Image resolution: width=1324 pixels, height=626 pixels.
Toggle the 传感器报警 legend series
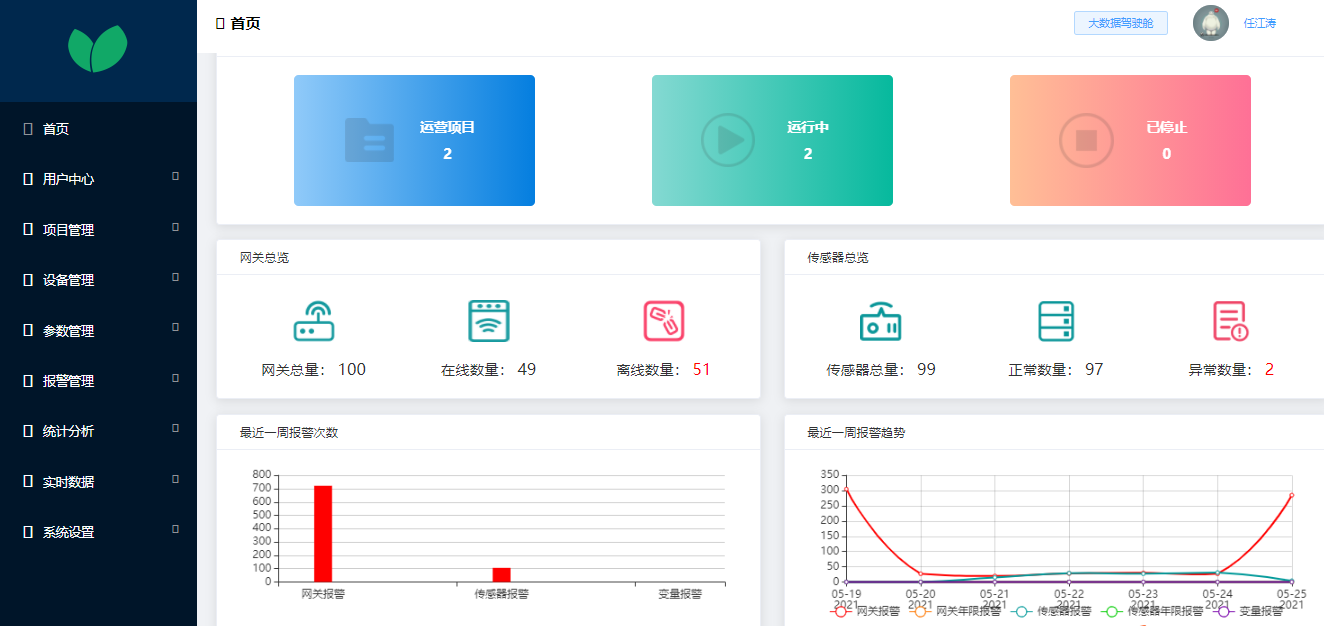[x=1052, y=611]
